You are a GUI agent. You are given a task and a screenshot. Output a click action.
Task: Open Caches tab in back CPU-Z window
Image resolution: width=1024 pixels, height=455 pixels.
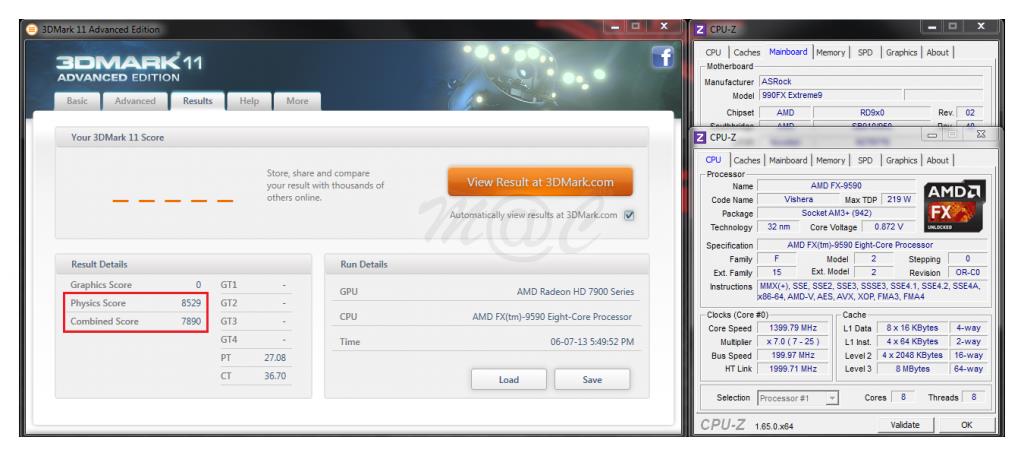point(746,52)
